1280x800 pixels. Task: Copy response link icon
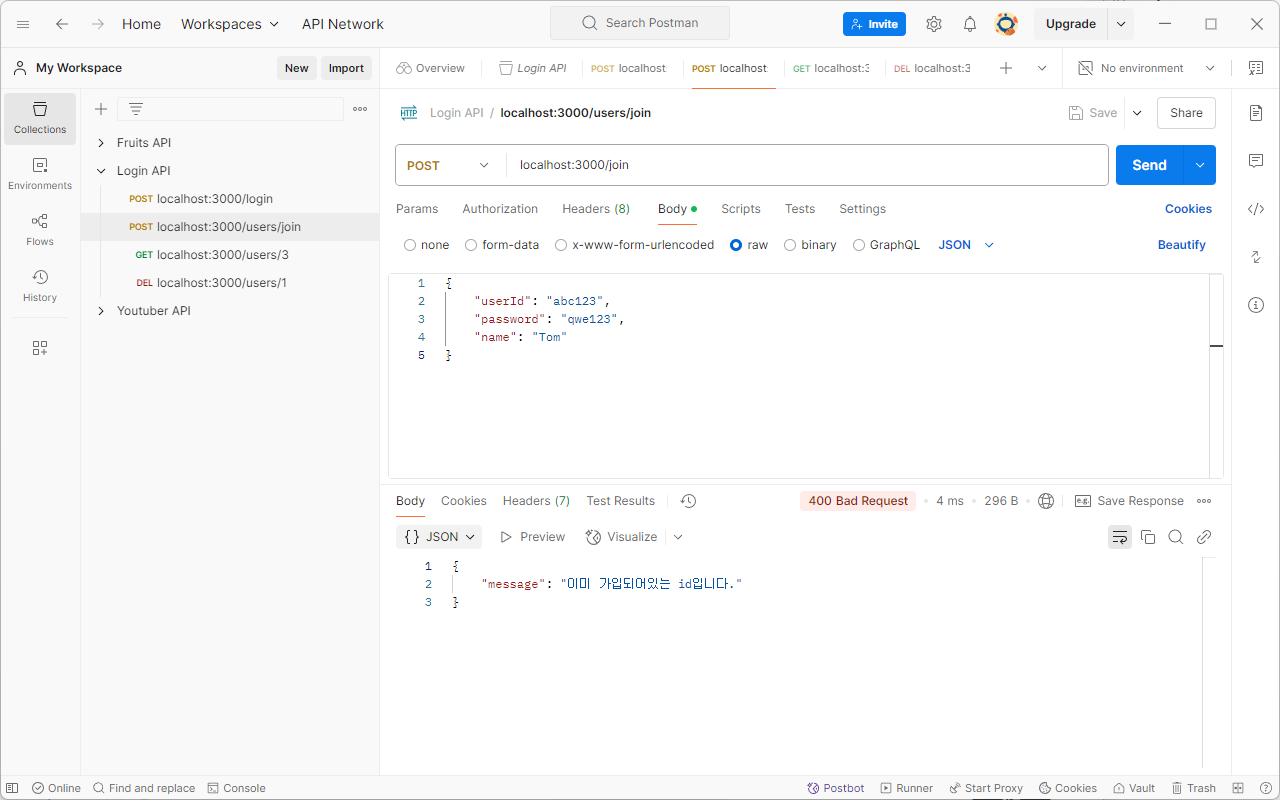tap(1204, 537)
